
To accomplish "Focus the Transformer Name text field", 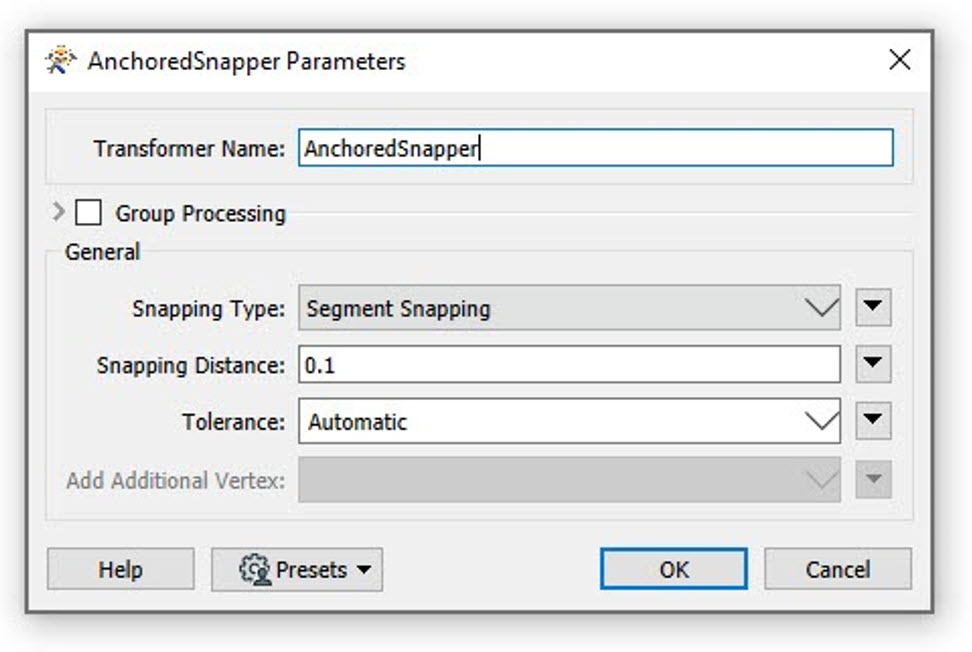I will (595, 148).
